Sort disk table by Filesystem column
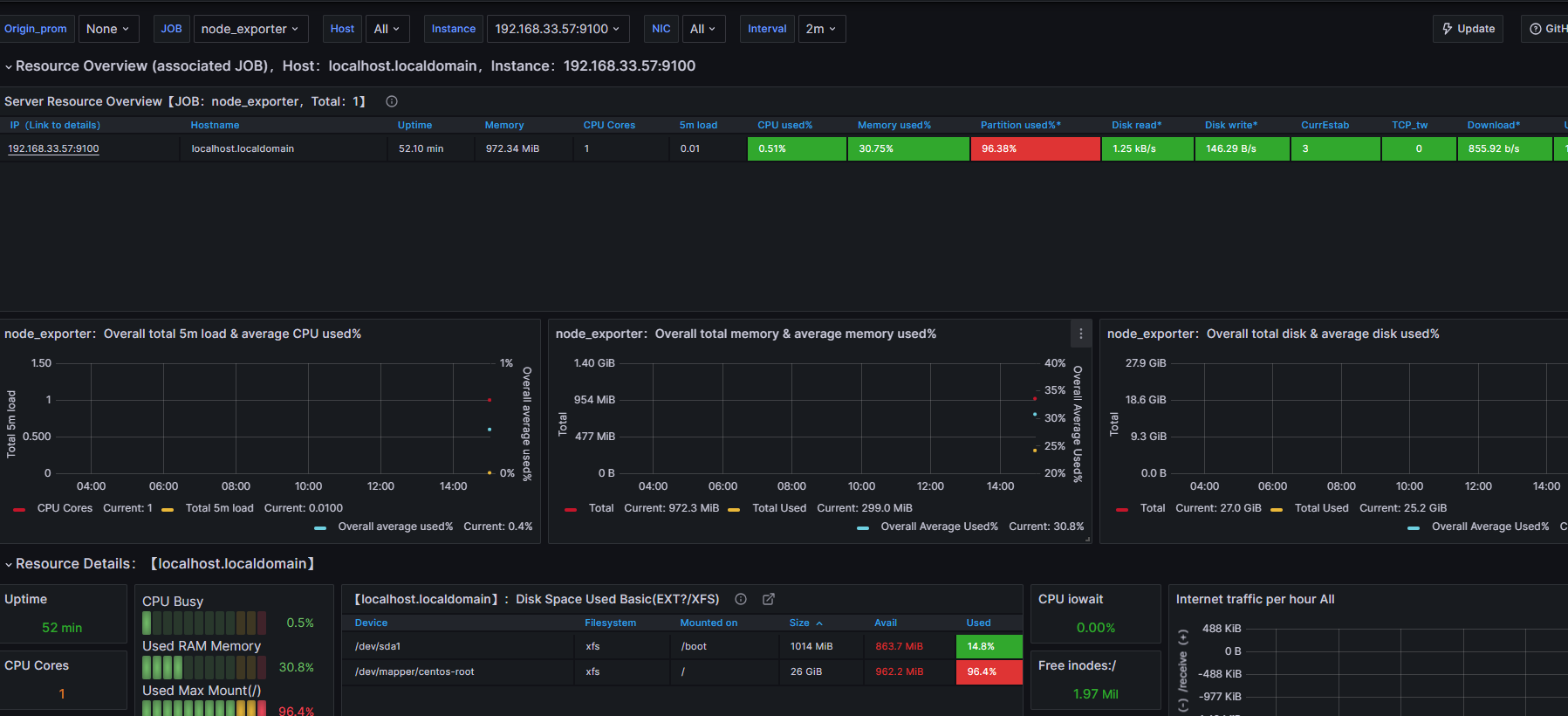 pos(610,623)
